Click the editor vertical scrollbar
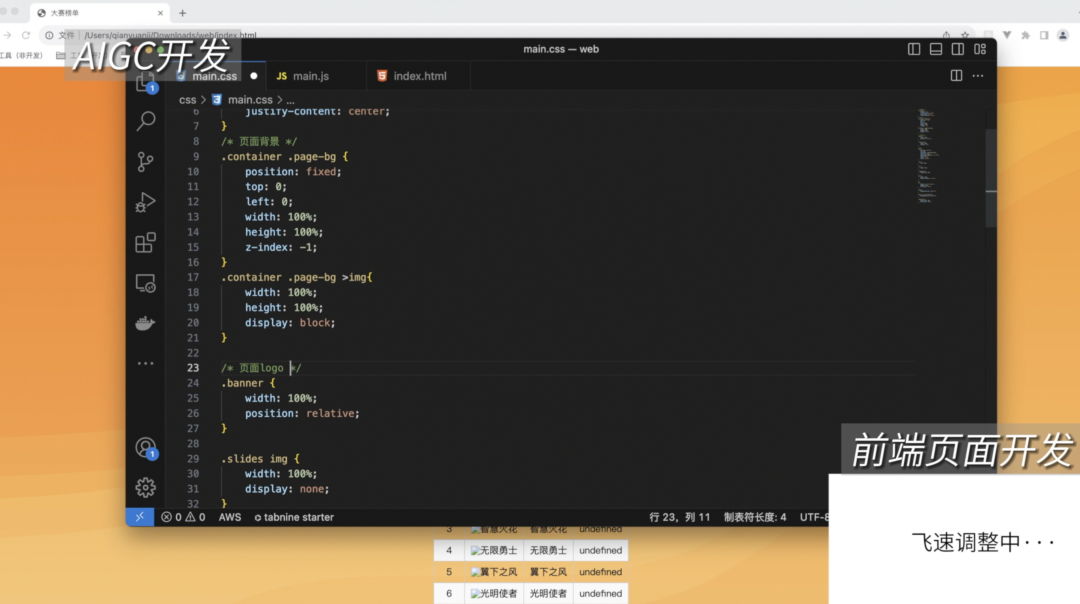The width and height of the screenshot is (1080, 604). 990,178
